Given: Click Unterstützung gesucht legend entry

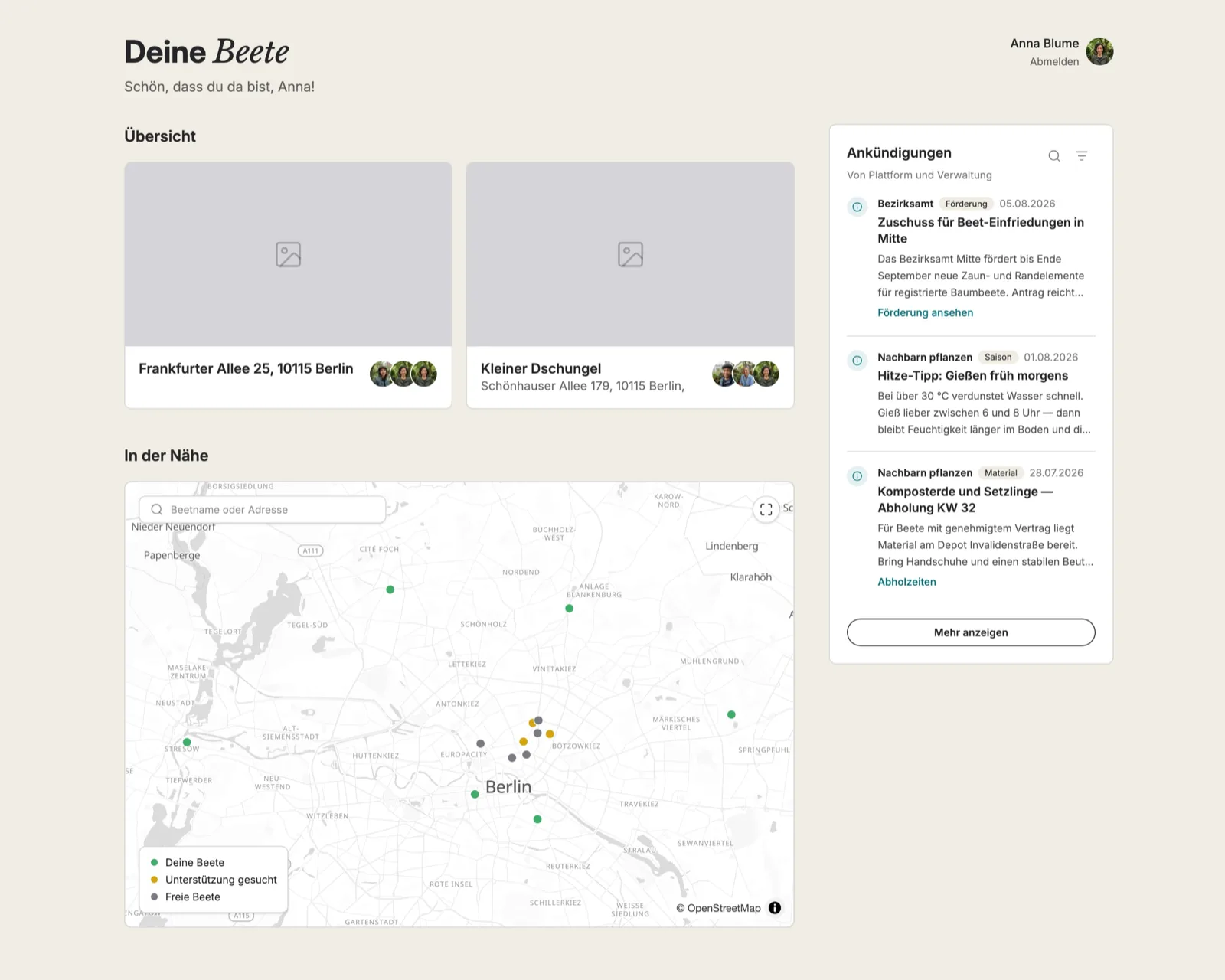Looking at the screenshot, I should [214, 880].
